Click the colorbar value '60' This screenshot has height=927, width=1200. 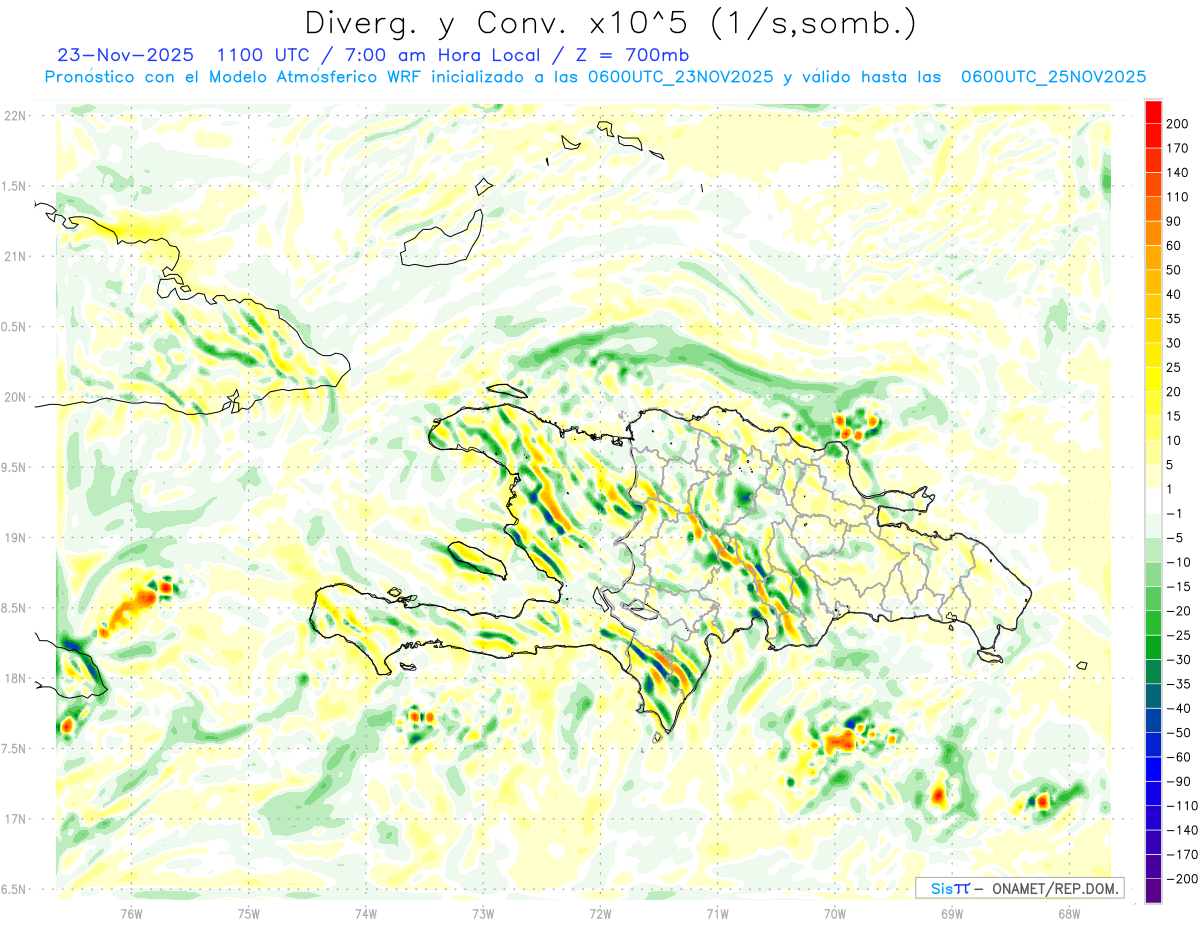(x=1175, y=246)
